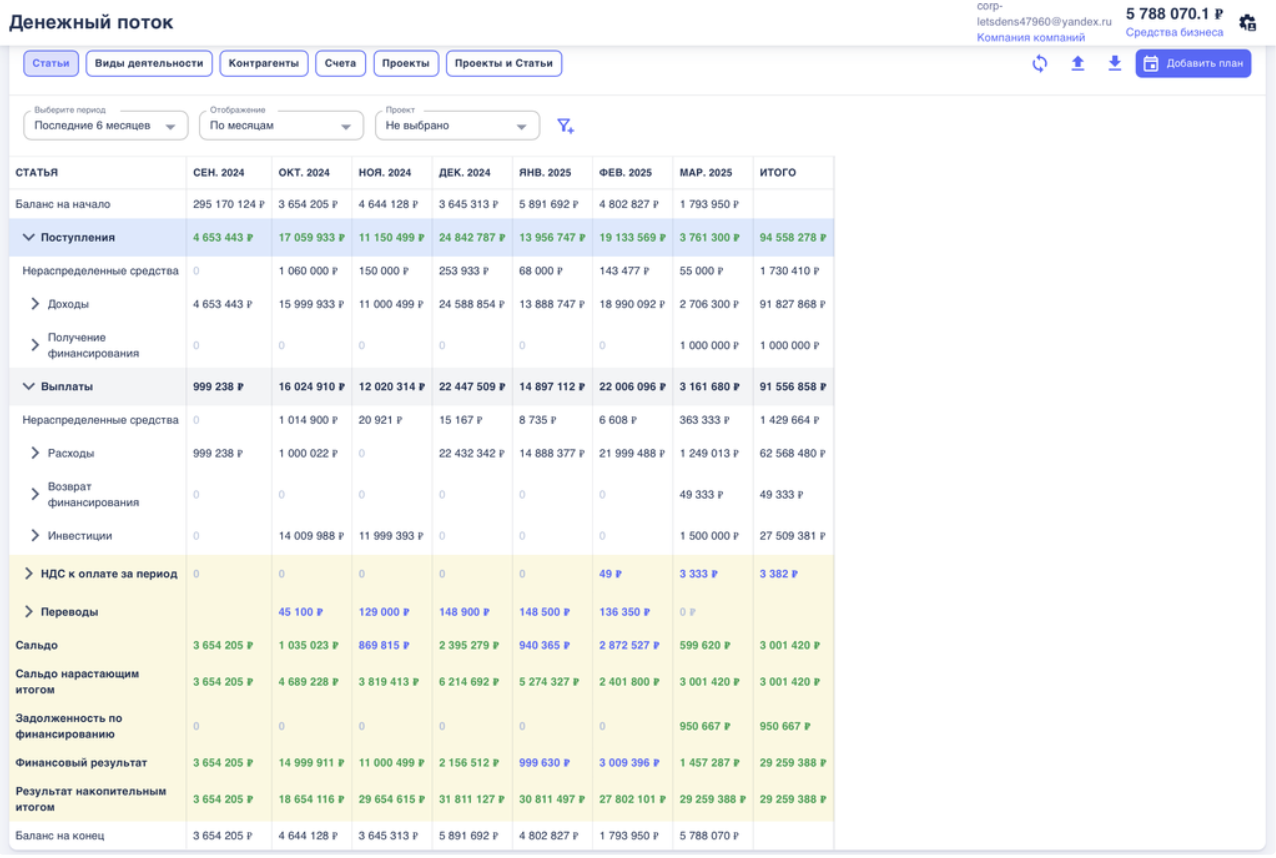This screenshot has width=1276, height=858.
Task: Expand the Доходы row
Action: point(35,304)
